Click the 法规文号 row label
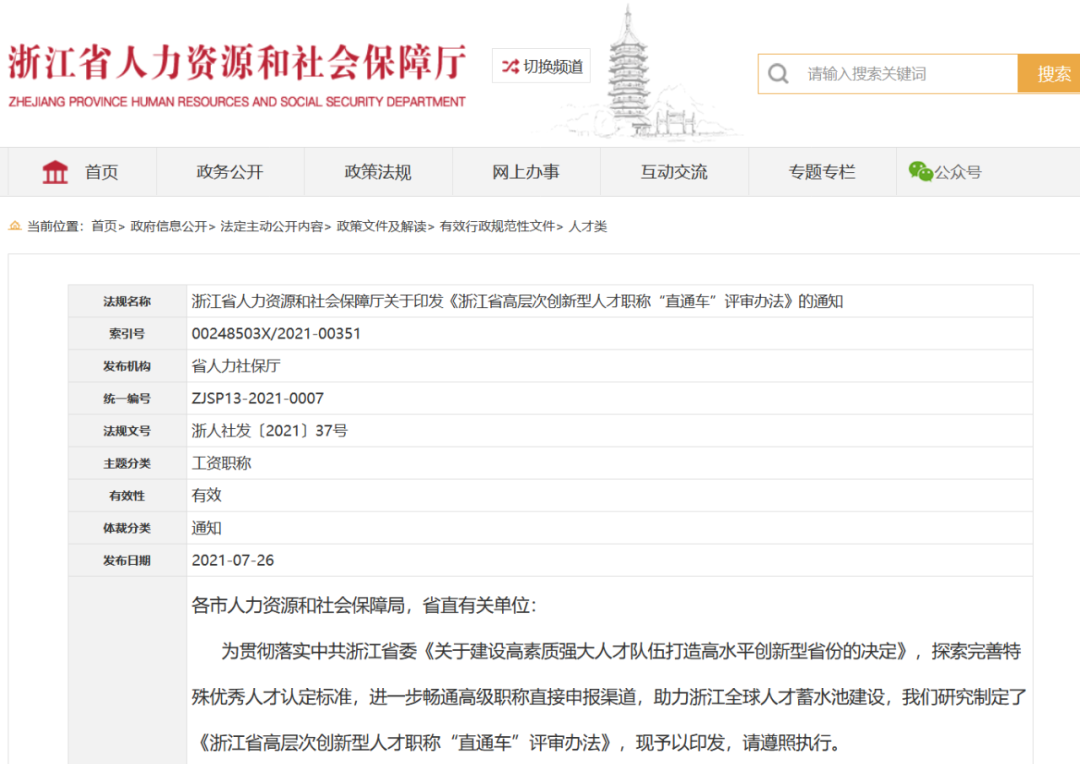The image size is (1080, 764). pos(127,431)
